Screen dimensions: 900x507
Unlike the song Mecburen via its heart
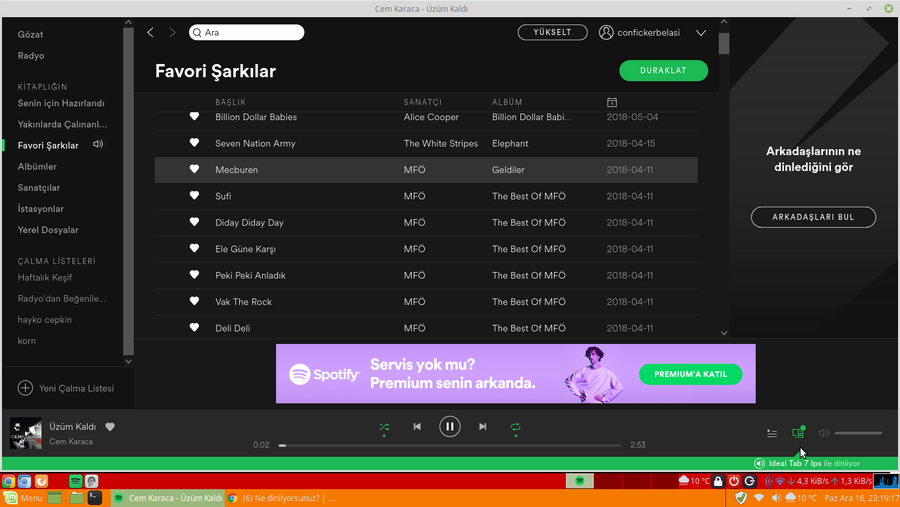point(195,170)
